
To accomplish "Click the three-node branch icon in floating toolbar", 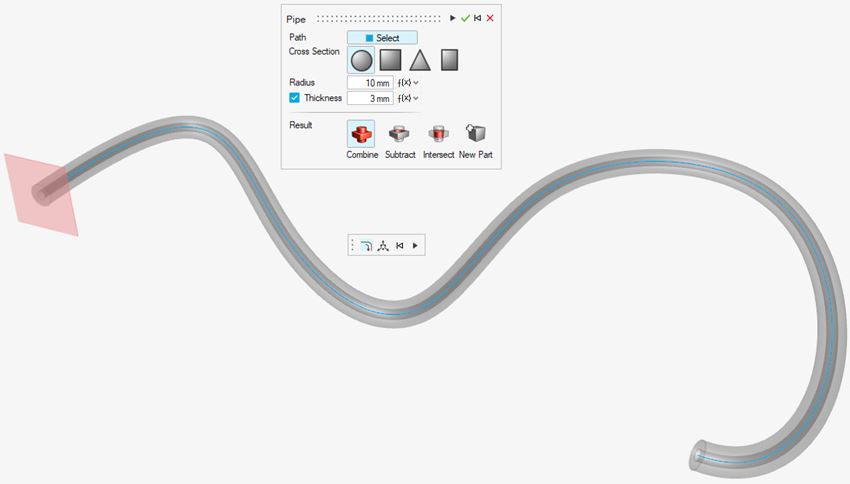I will tap(382, 245).
